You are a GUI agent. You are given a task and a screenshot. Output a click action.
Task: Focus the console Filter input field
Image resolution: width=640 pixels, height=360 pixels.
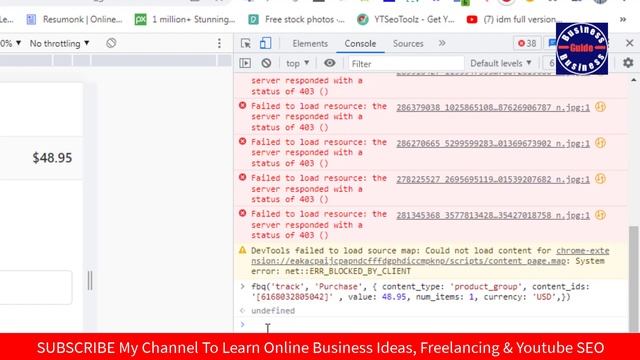click(406, 64)
